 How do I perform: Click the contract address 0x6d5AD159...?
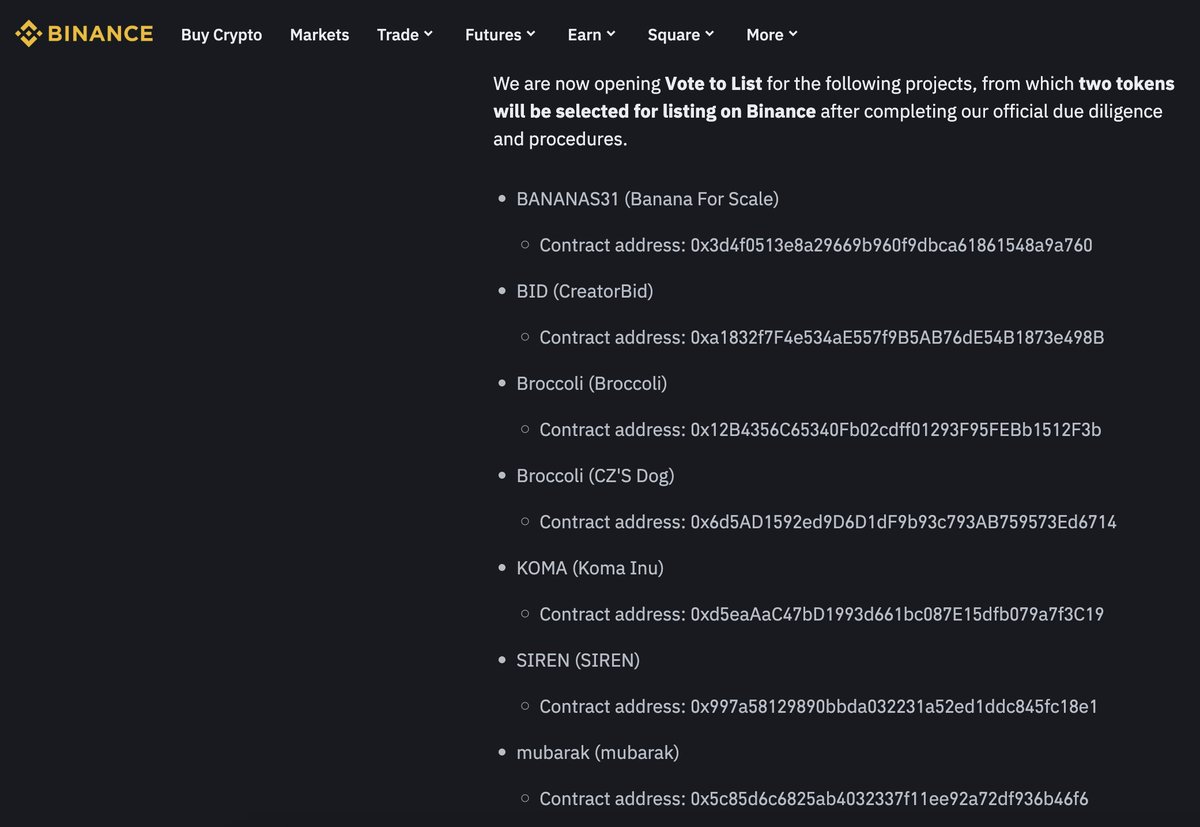coord(903,521)
